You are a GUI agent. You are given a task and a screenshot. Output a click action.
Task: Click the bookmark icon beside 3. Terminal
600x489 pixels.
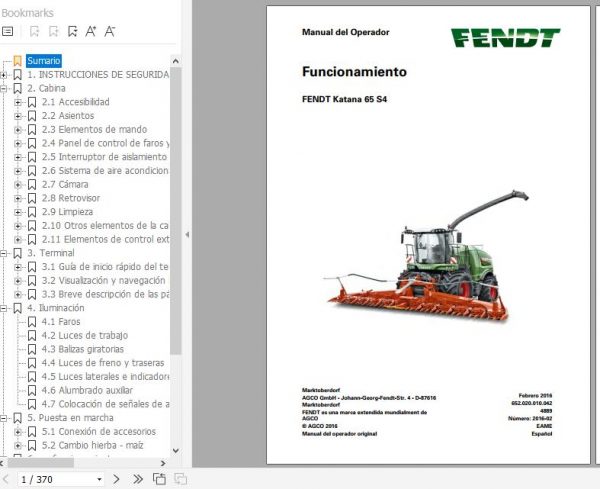click(x=17, y=253)
